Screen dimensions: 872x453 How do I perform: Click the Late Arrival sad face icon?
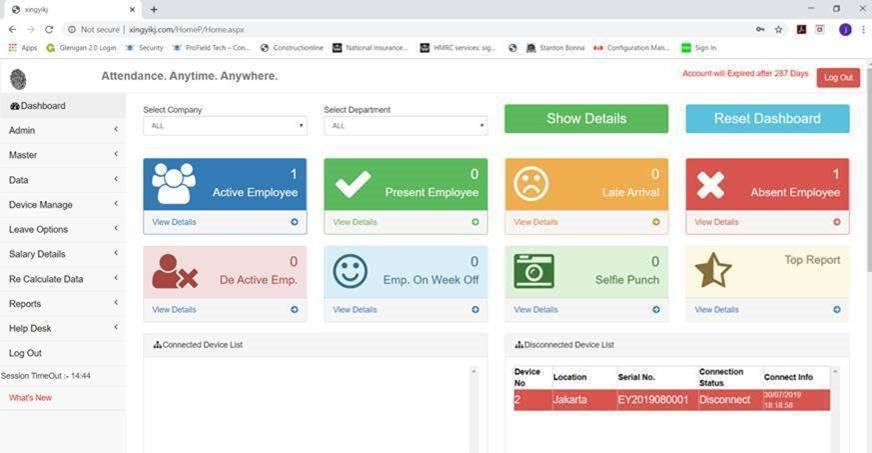(531, 183)
